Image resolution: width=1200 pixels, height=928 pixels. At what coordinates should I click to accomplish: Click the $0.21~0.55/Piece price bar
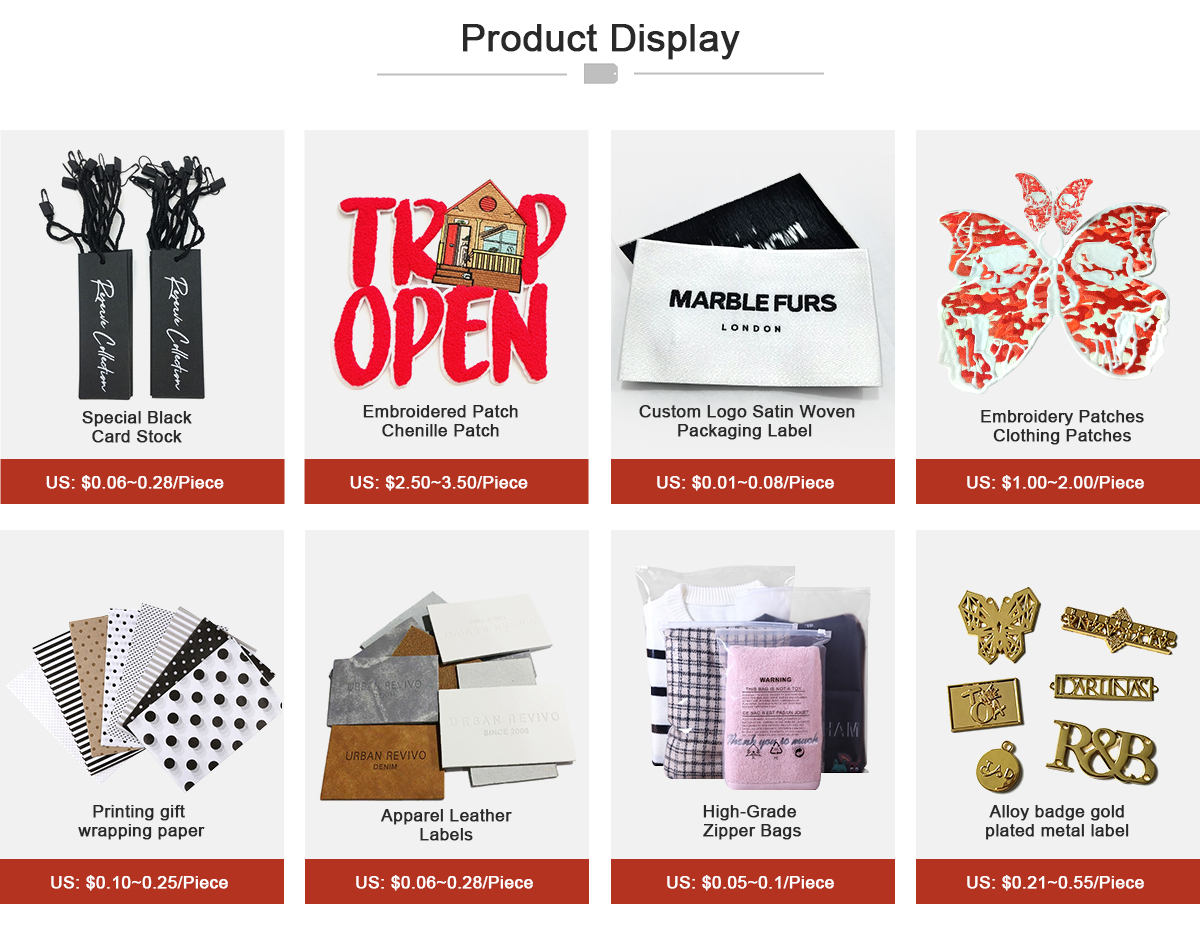[1058, 882]
